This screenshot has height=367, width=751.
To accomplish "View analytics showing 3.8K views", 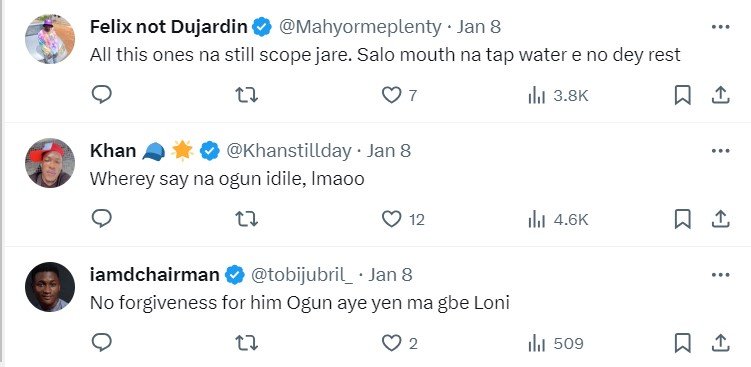I will (x=558, y=96).
